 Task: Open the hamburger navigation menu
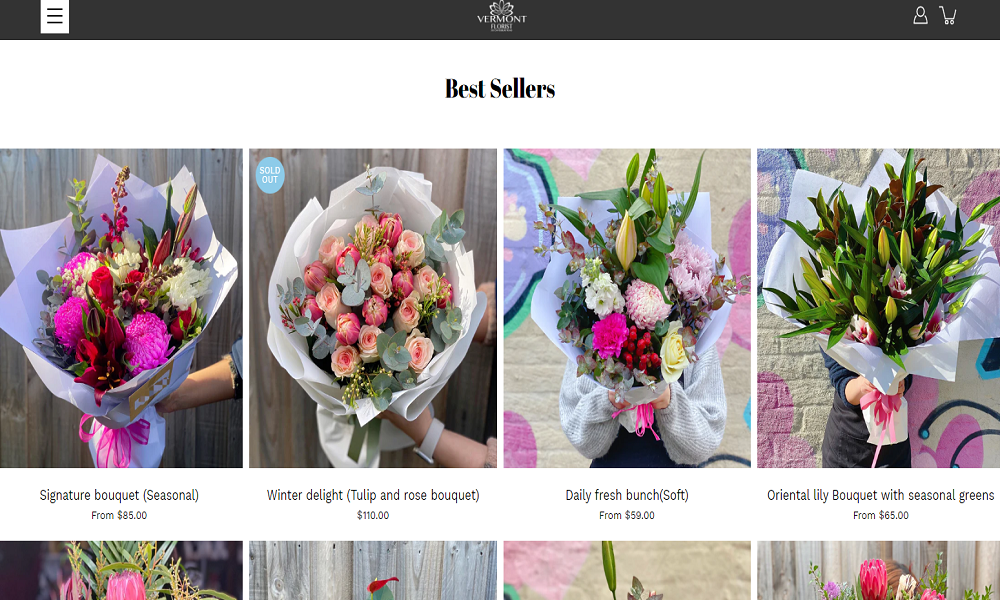tap(55, 16)
